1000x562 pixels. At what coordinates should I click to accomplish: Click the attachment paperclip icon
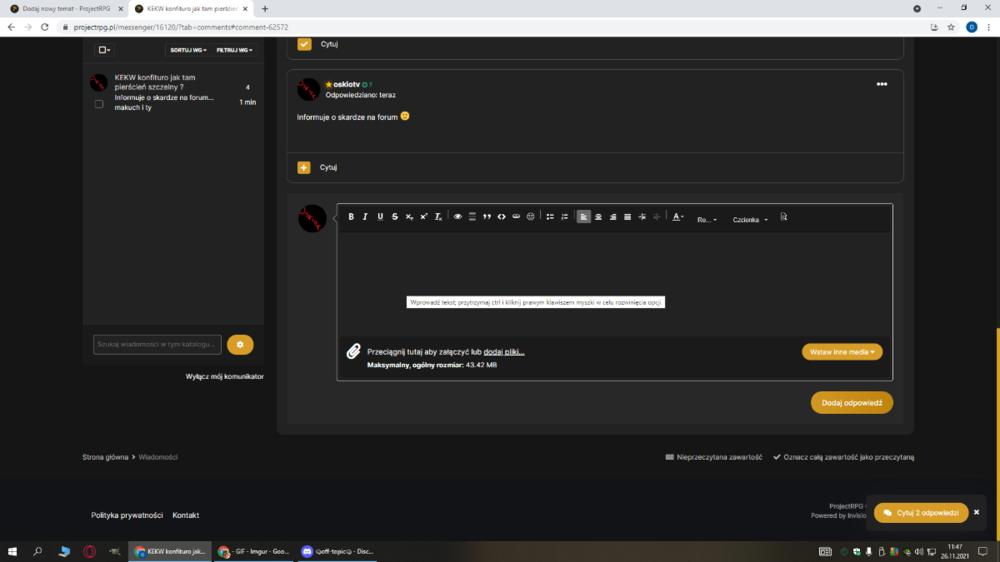coord(353,351)
